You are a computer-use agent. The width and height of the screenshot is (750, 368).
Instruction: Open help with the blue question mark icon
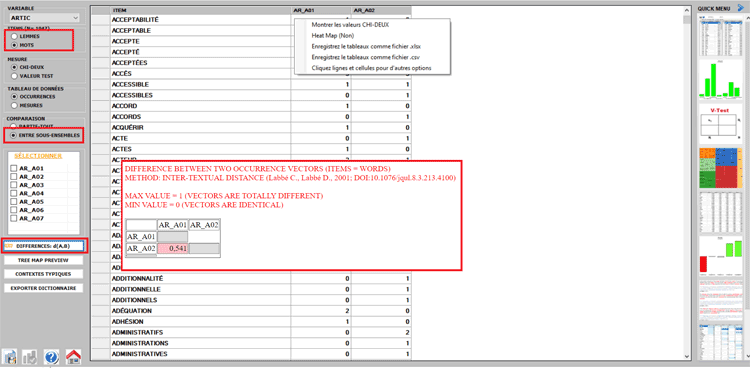click(52, 357)
